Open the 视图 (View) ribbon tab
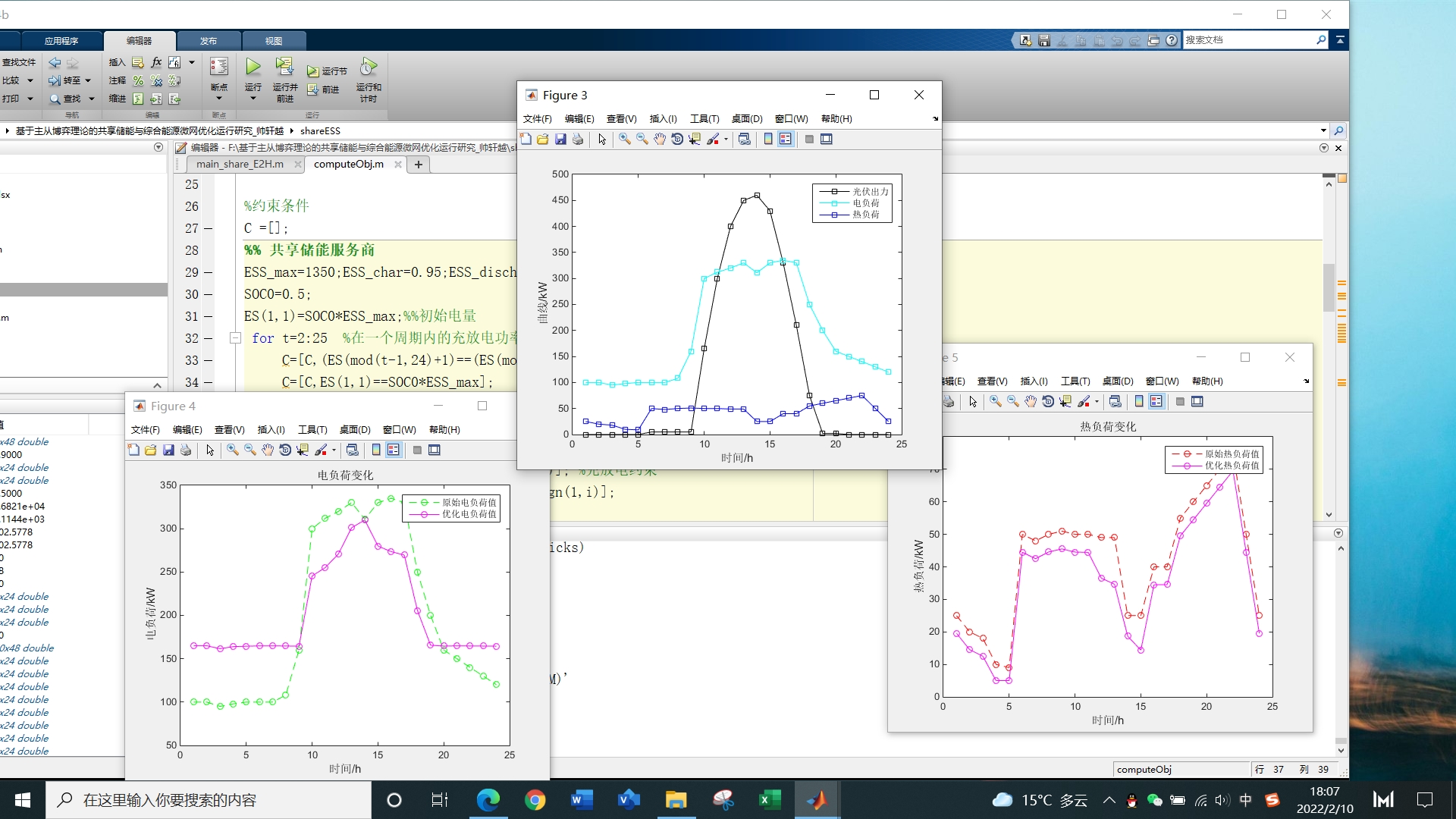 [273, 41]
